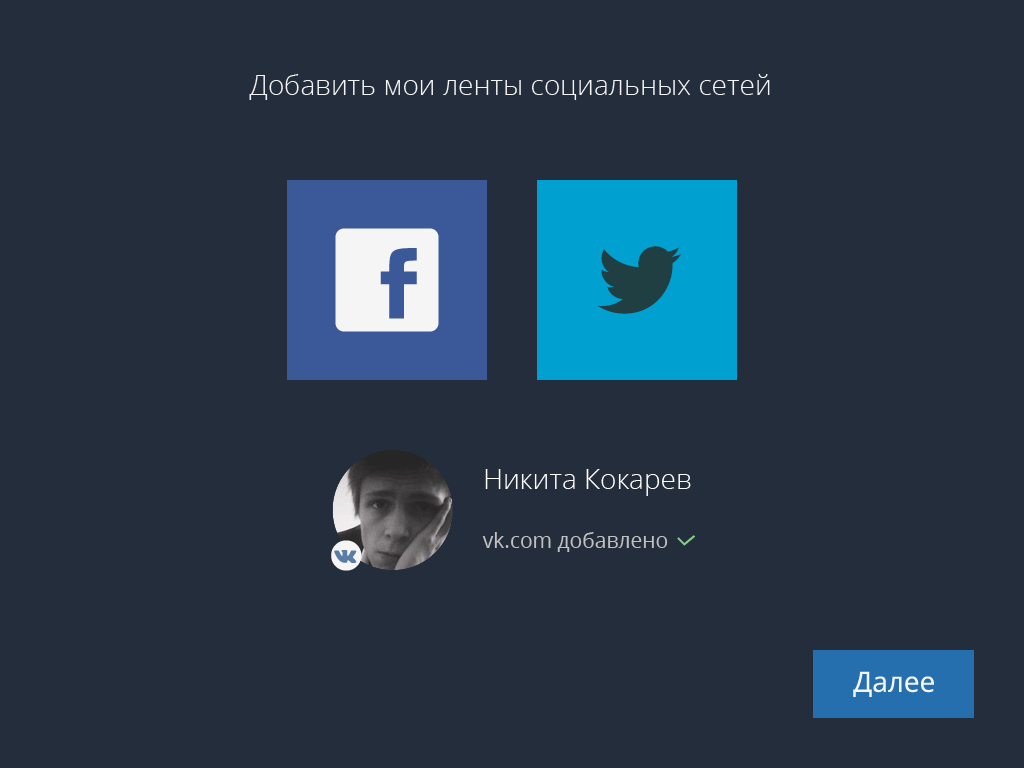This screenshot has height=768, width=1024.
Task: Click the 'vk.com добавлено' status text
Action: coord(575,541)
